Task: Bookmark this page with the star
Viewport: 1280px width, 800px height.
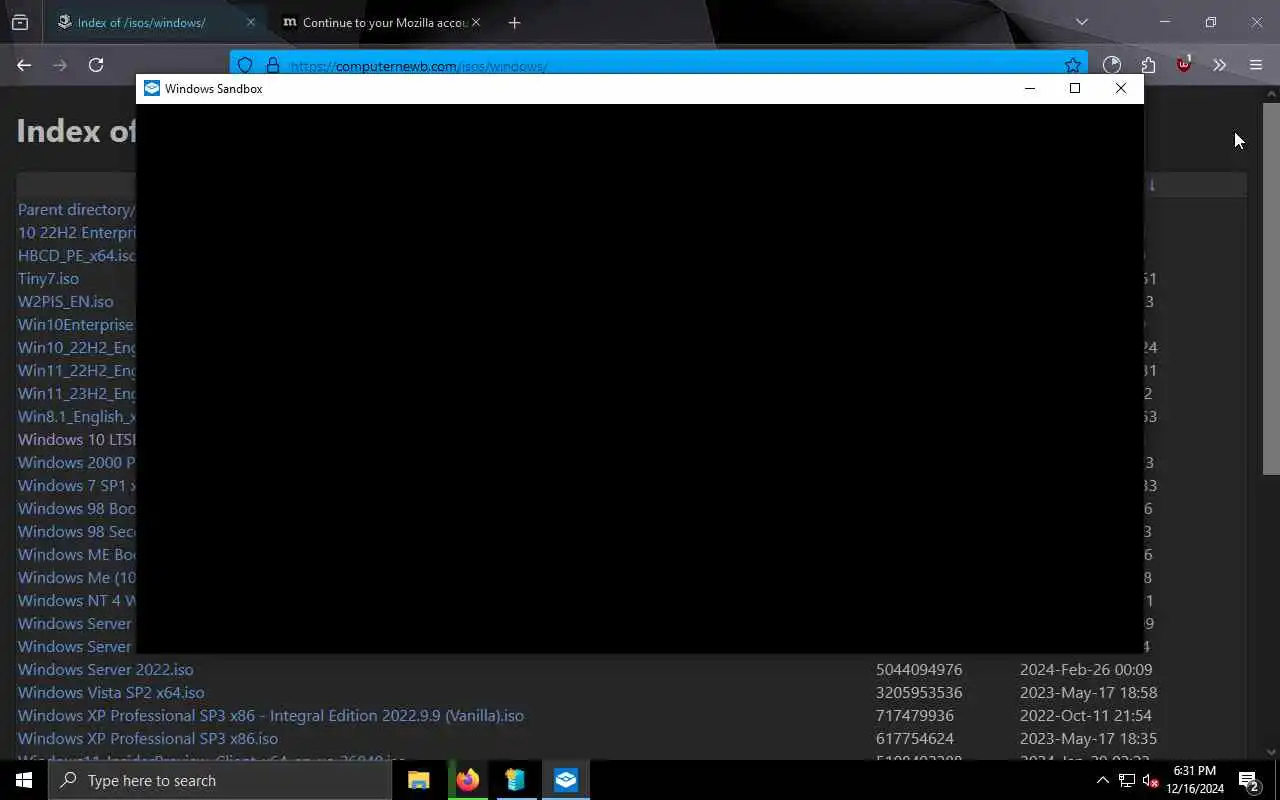Action: coord(1072,65)
